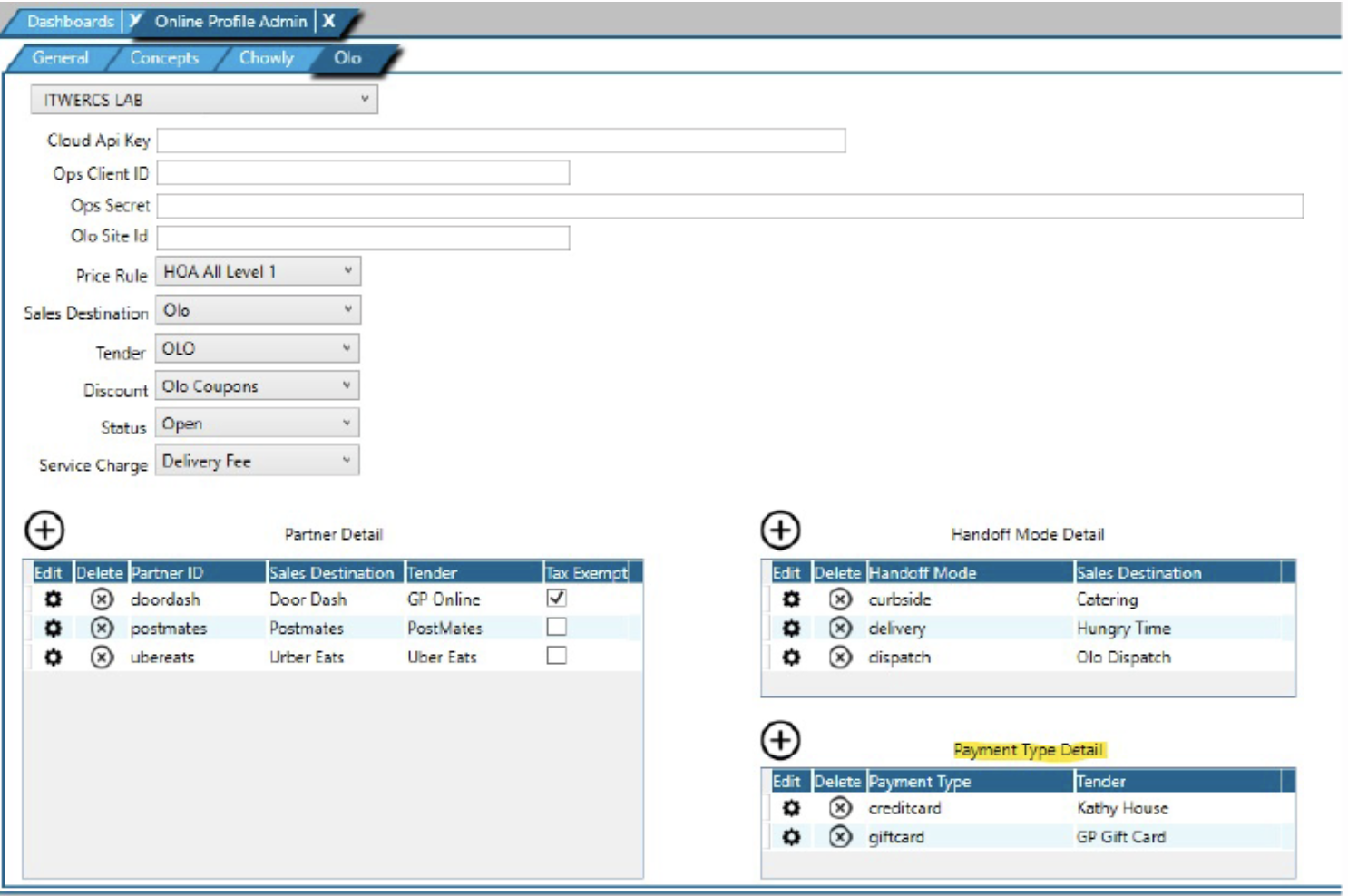This screenshot has width=1348, height=896.
Task: Enable Tax Exempt for ubereats
Action: [556, 656]
